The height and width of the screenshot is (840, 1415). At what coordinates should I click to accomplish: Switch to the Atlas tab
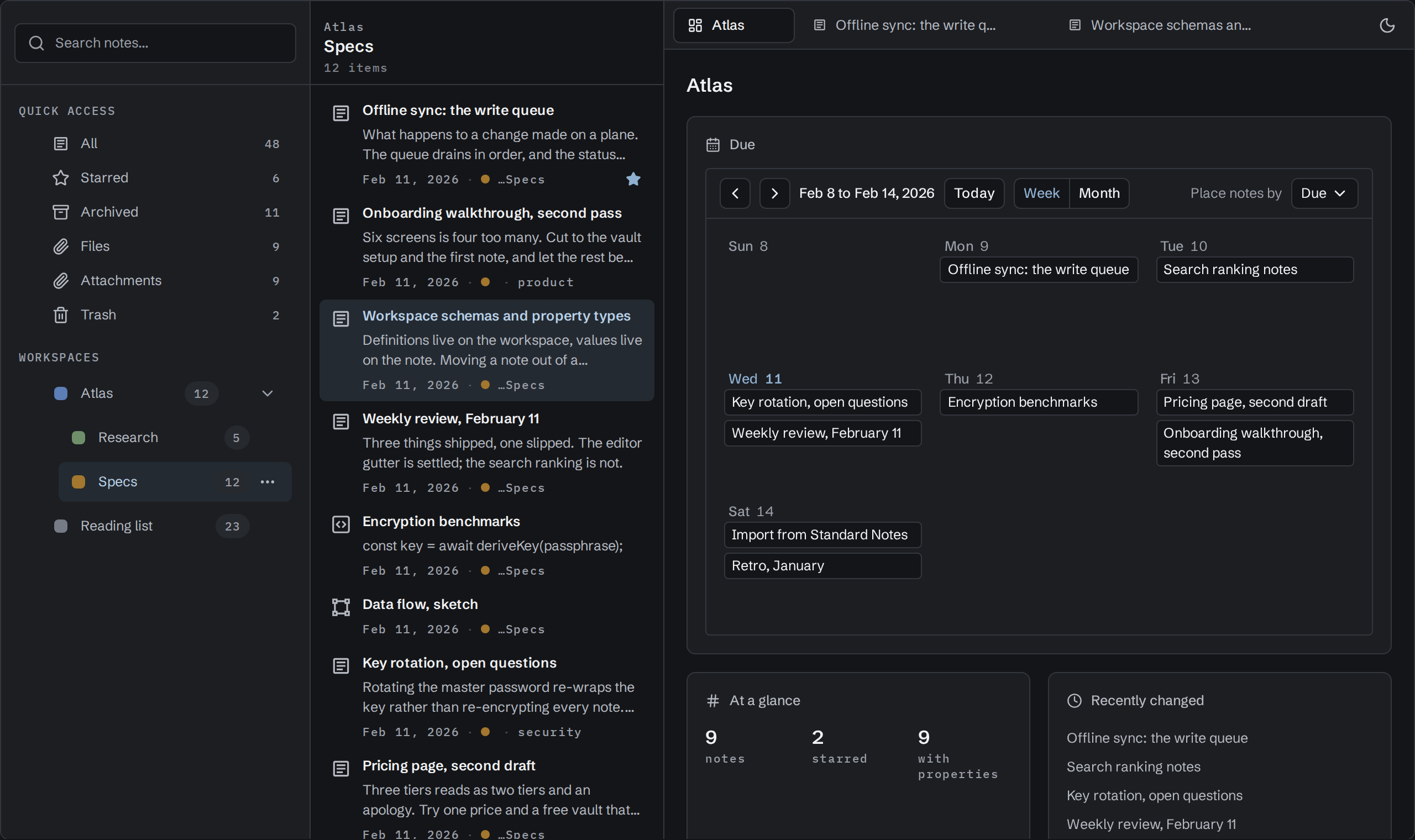click(733, 25)
